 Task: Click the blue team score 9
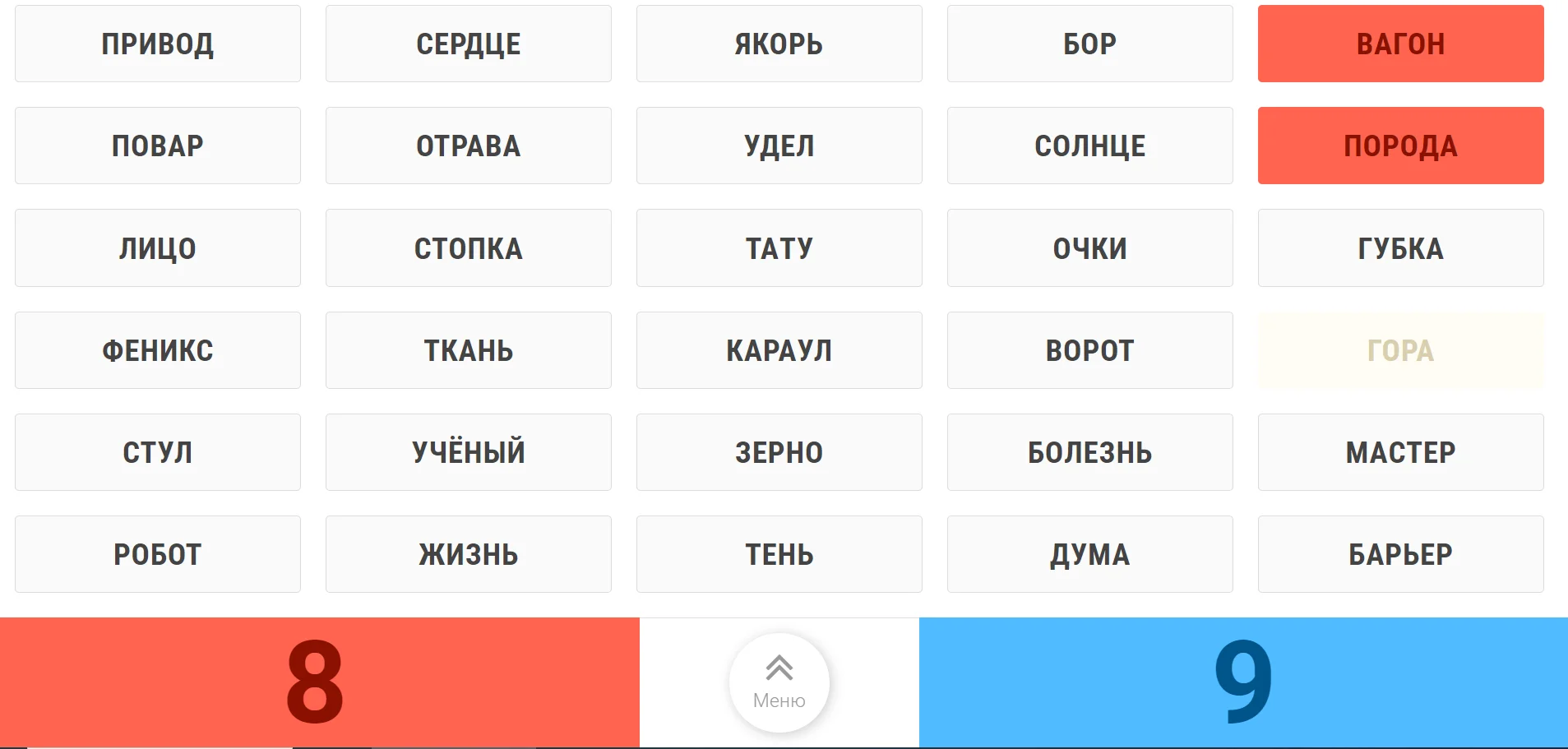pyautogui.click(x=1242, y=682)
